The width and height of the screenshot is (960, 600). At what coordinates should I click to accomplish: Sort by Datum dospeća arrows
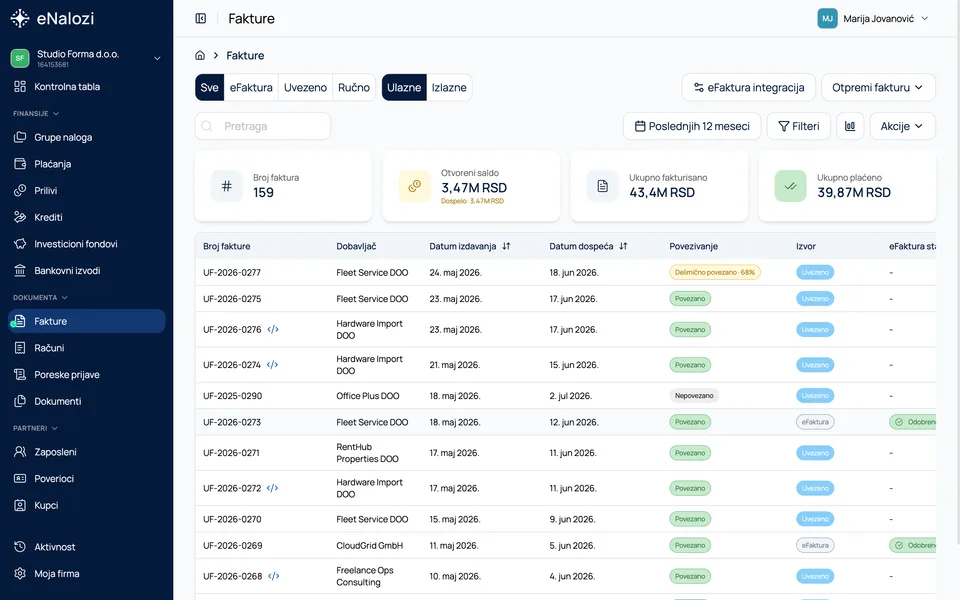click(623, 246)
